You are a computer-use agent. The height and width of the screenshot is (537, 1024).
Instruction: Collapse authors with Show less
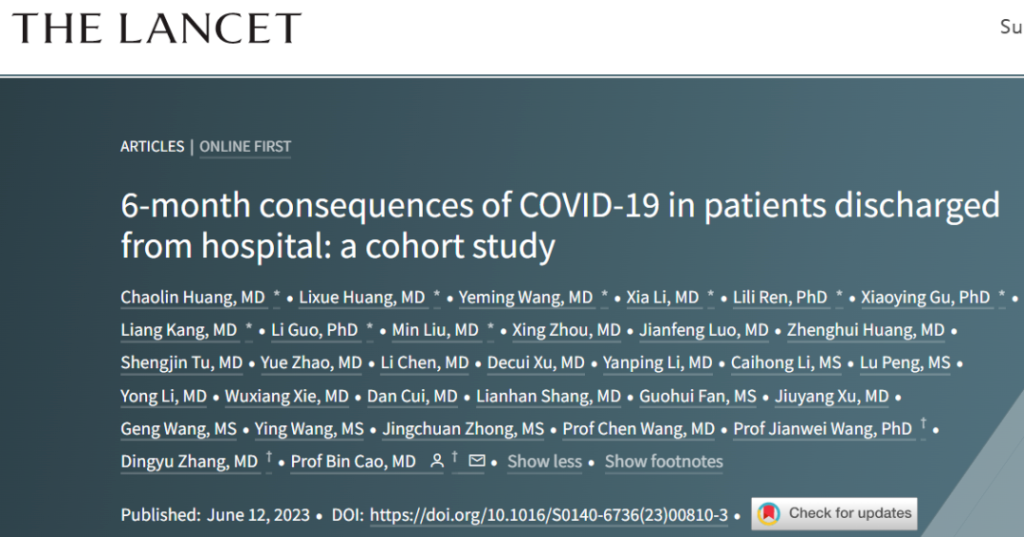pos(544,461)
